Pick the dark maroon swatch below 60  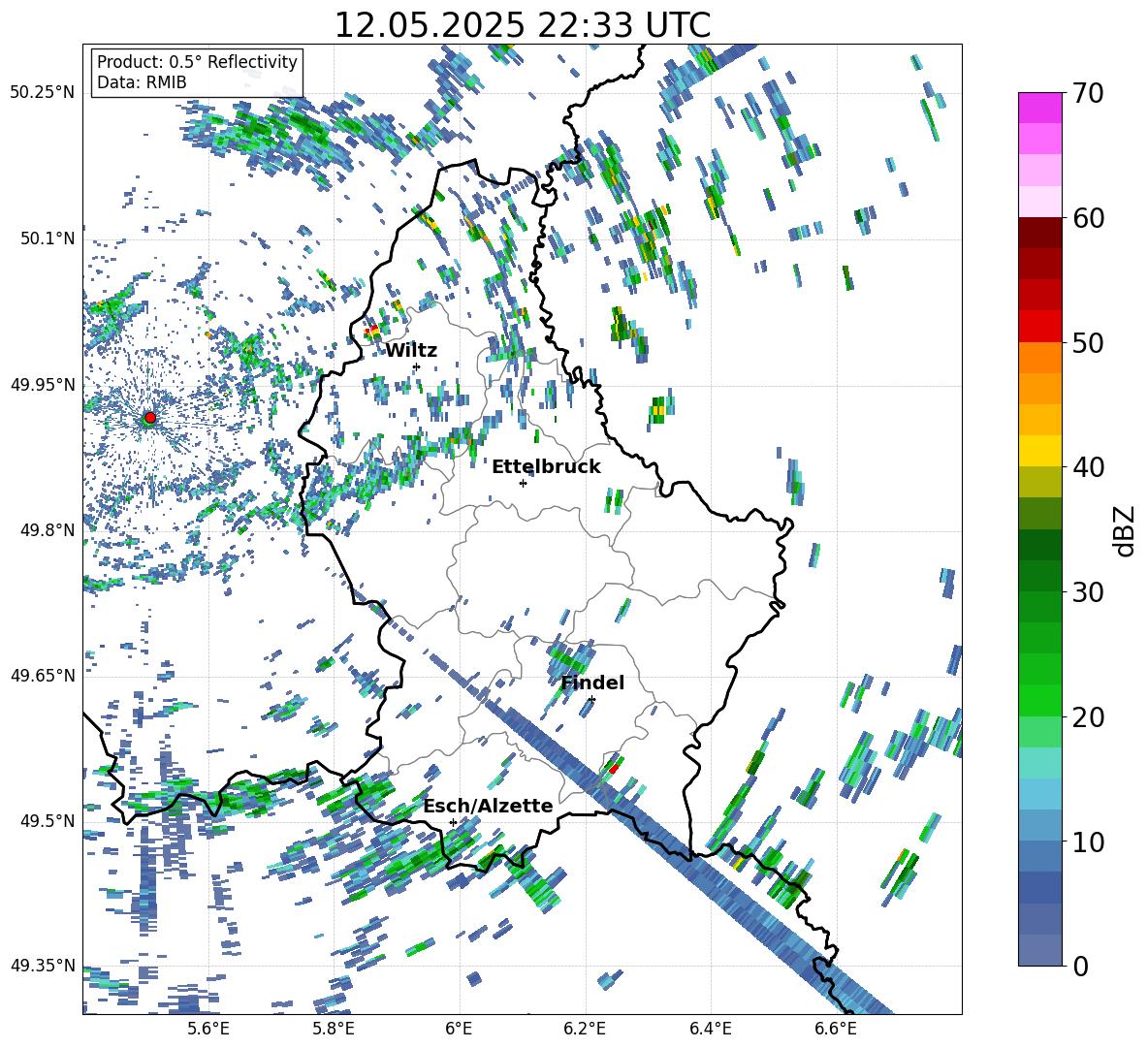tap(1039, 233)
